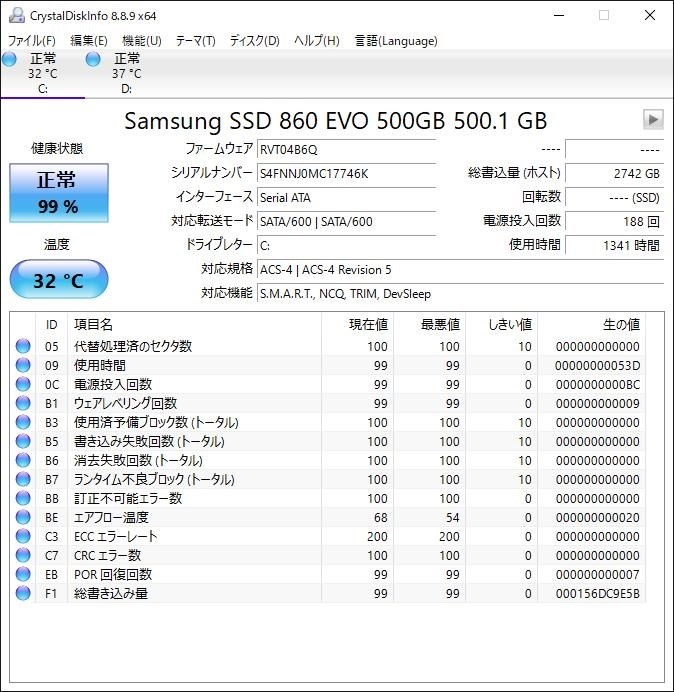Viewport: 674px width, 692px height.
Task: Click power on count value 188 回
Action: pos(614,221)
